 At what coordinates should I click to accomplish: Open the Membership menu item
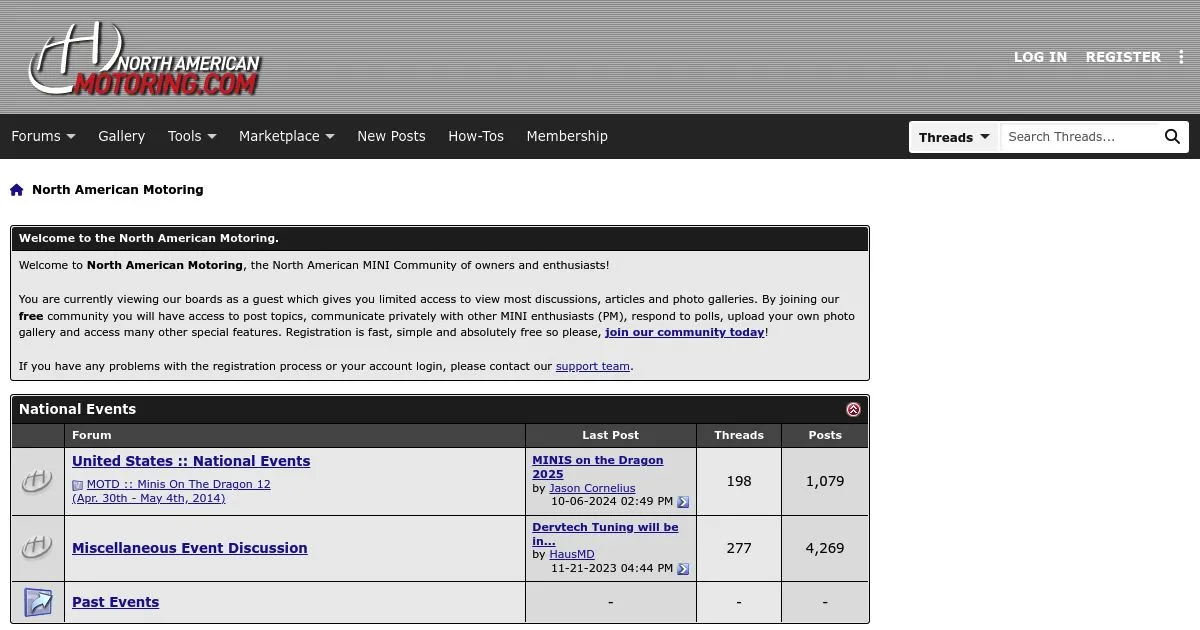click(x=567, y=136)
